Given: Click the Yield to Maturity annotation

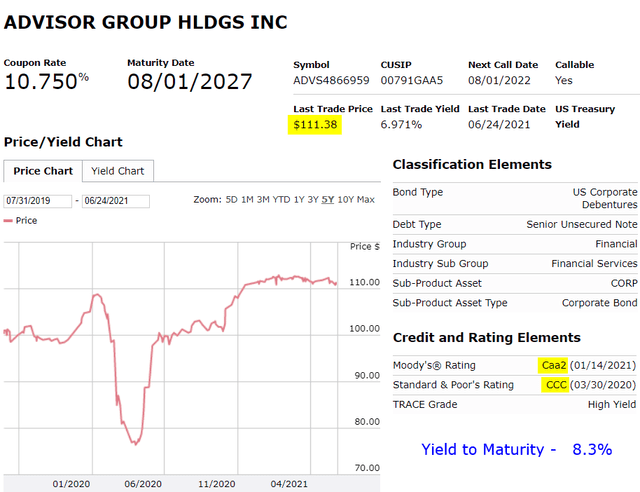Looking at the screenshot, I should click(516, 450).
